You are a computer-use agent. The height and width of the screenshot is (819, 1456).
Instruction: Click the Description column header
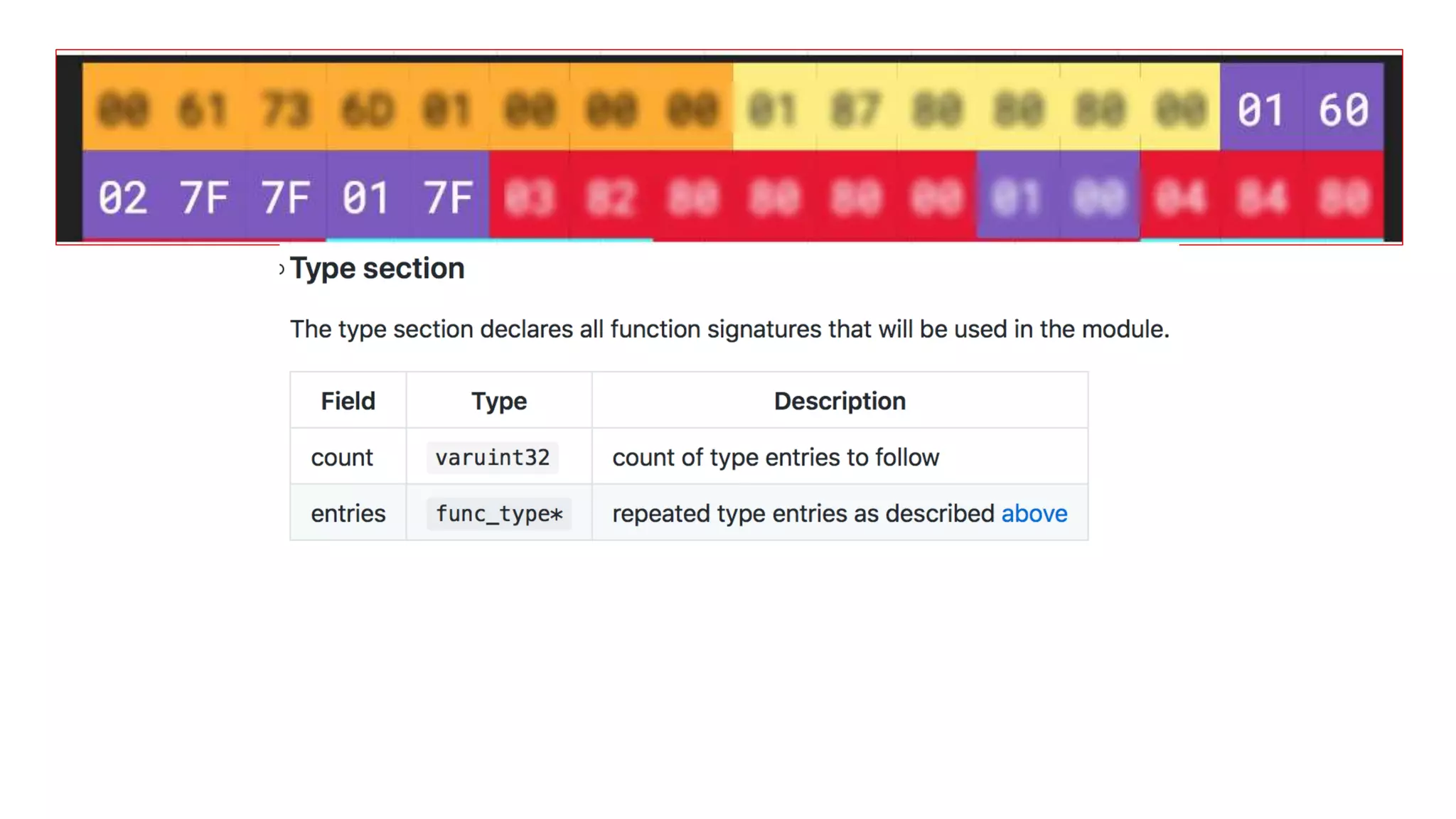click(x=839, y=401)
